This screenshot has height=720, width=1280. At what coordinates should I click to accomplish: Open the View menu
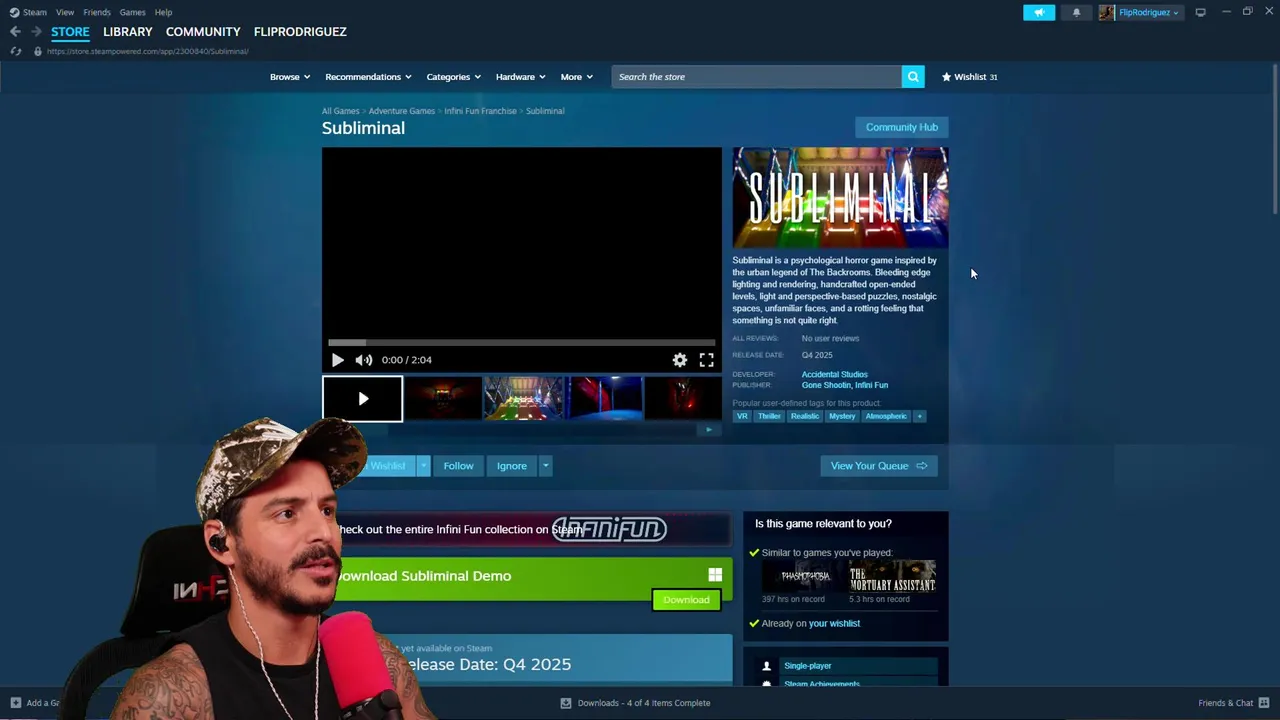coord(65,12)
